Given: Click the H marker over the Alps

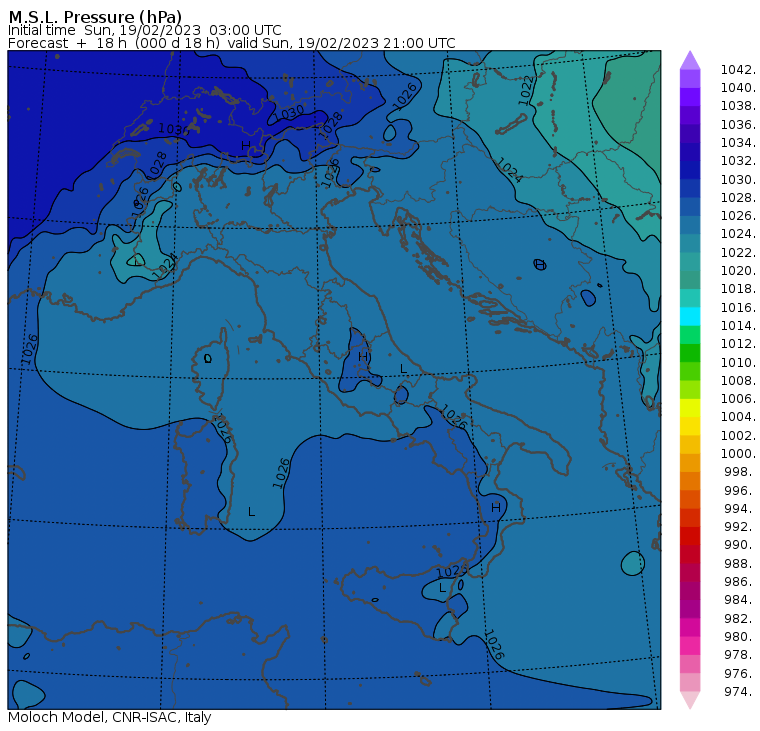Looking at the screenshot, I should tap(246, 145).
